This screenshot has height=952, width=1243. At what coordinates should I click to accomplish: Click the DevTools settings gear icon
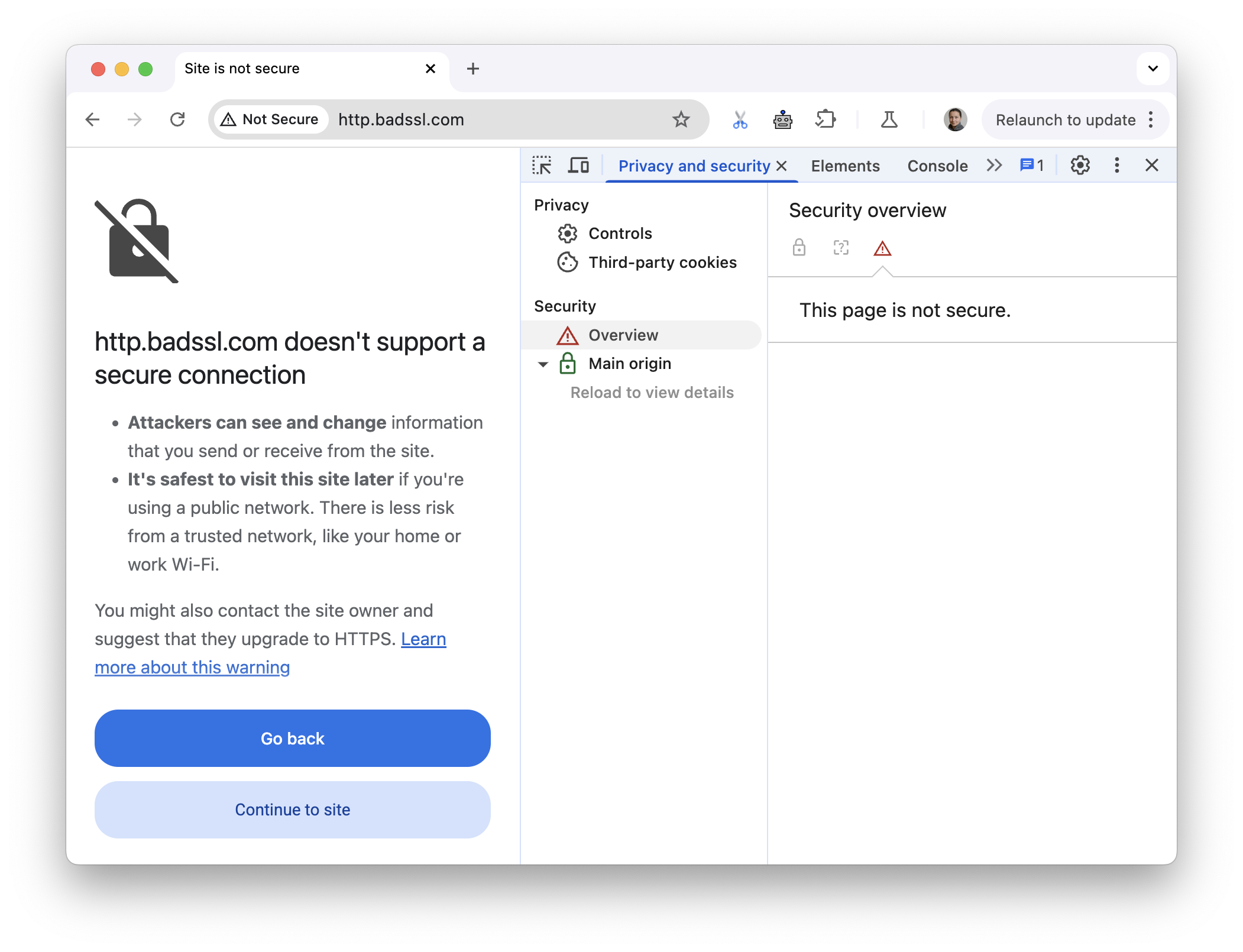click(1080, 164)
